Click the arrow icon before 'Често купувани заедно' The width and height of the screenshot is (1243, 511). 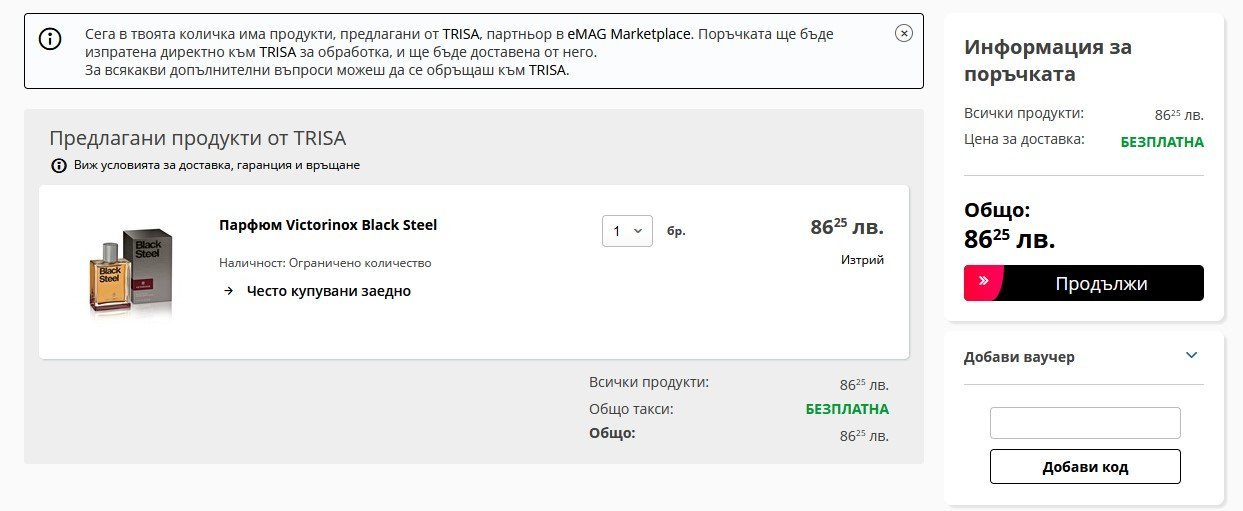[x=228, y=291]
